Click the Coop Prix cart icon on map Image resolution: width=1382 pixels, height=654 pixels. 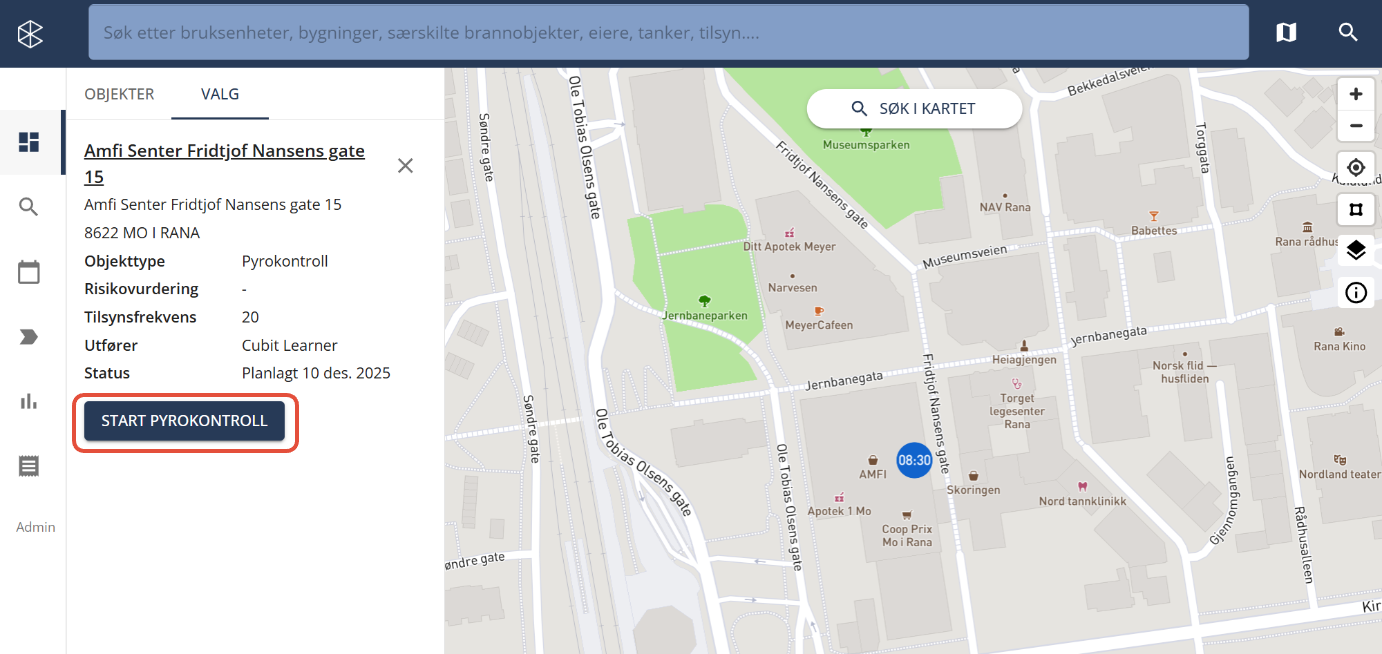[907, 515]
